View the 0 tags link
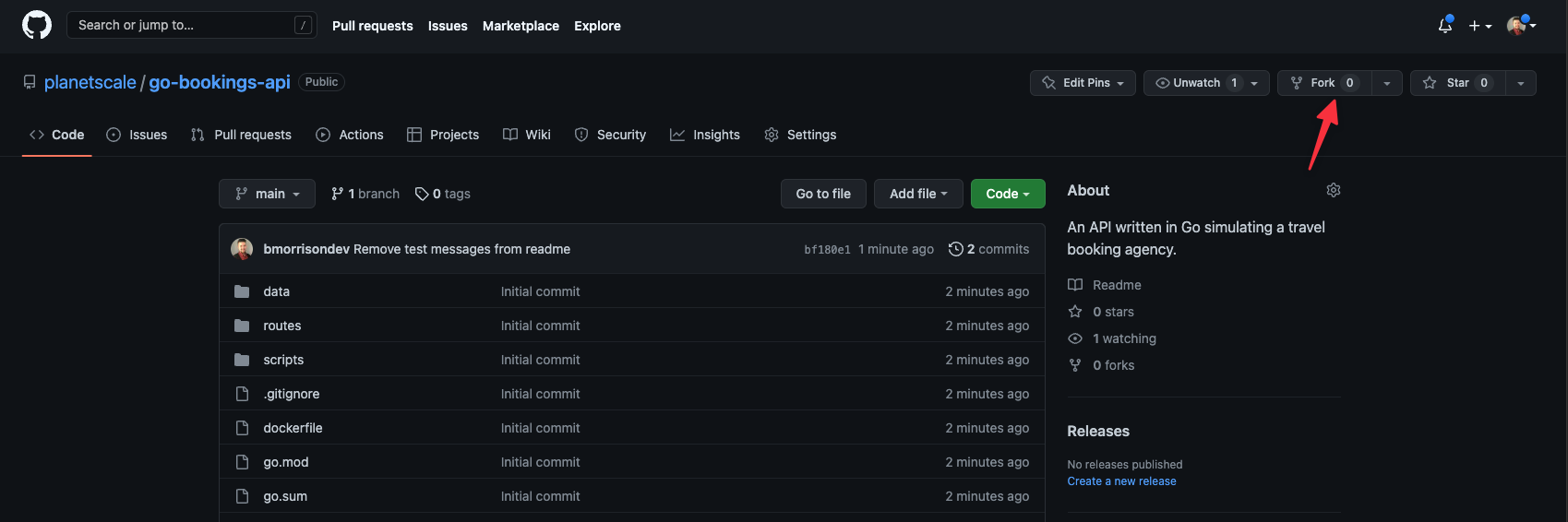The width and height of the screenshot is (1568, 522). pyautogui.click(x=443, y=194)
